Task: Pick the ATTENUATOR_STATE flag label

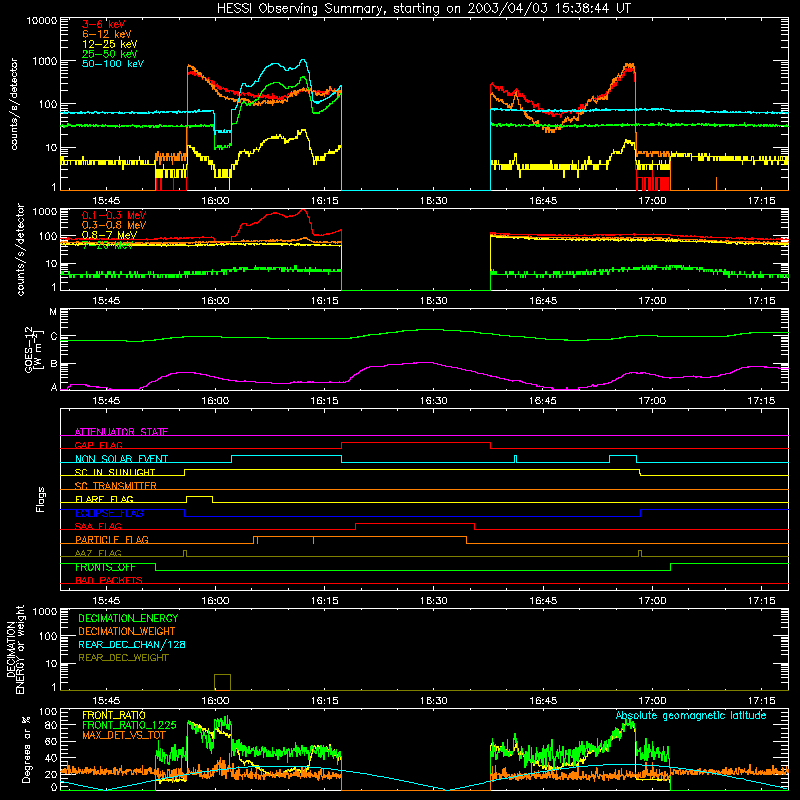Action: coord(121,432)
